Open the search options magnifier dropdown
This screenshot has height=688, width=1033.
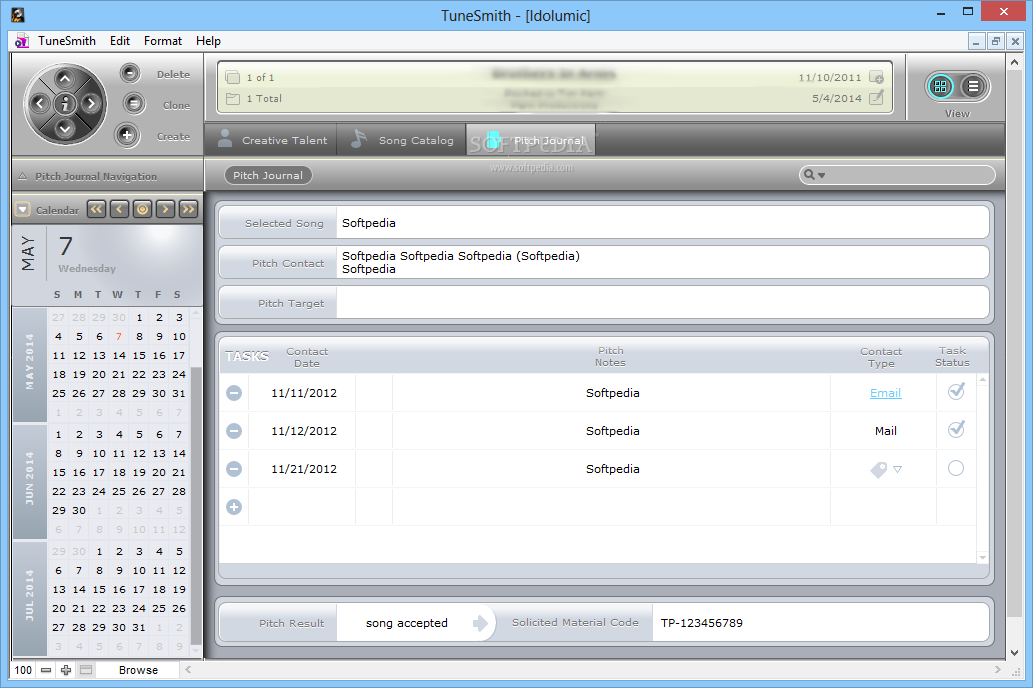pos(814,175)
